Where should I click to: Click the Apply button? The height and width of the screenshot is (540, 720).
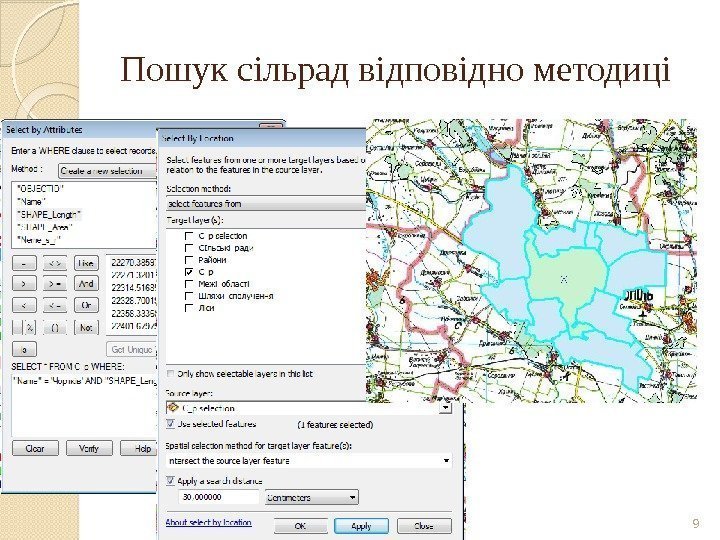pos(361,526)
